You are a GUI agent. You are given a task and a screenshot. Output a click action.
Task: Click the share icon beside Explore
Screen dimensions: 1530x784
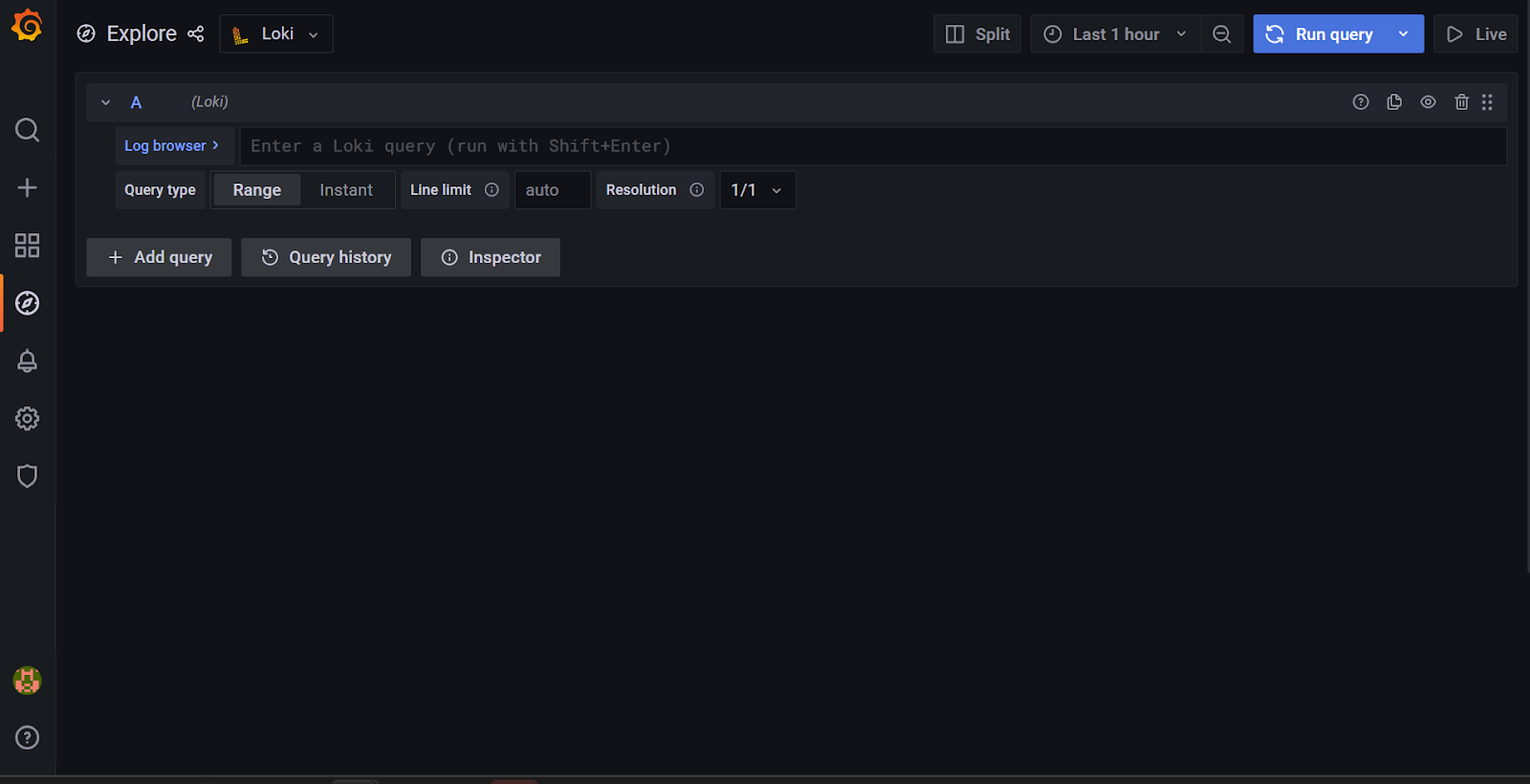(196, 34)
